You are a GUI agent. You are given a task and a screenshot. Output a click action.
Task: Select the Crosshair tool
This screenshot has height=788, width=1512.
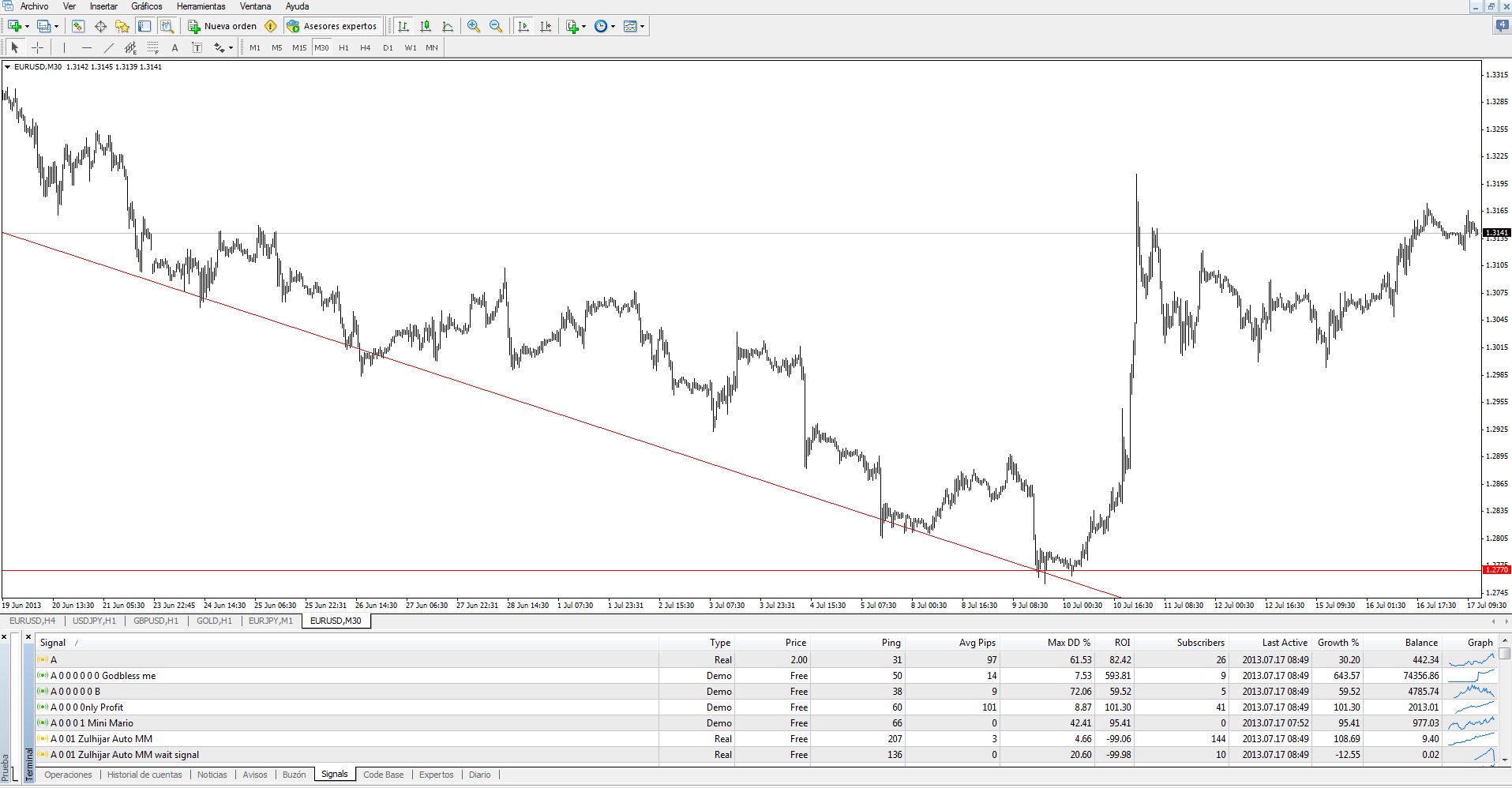[37, 47]
